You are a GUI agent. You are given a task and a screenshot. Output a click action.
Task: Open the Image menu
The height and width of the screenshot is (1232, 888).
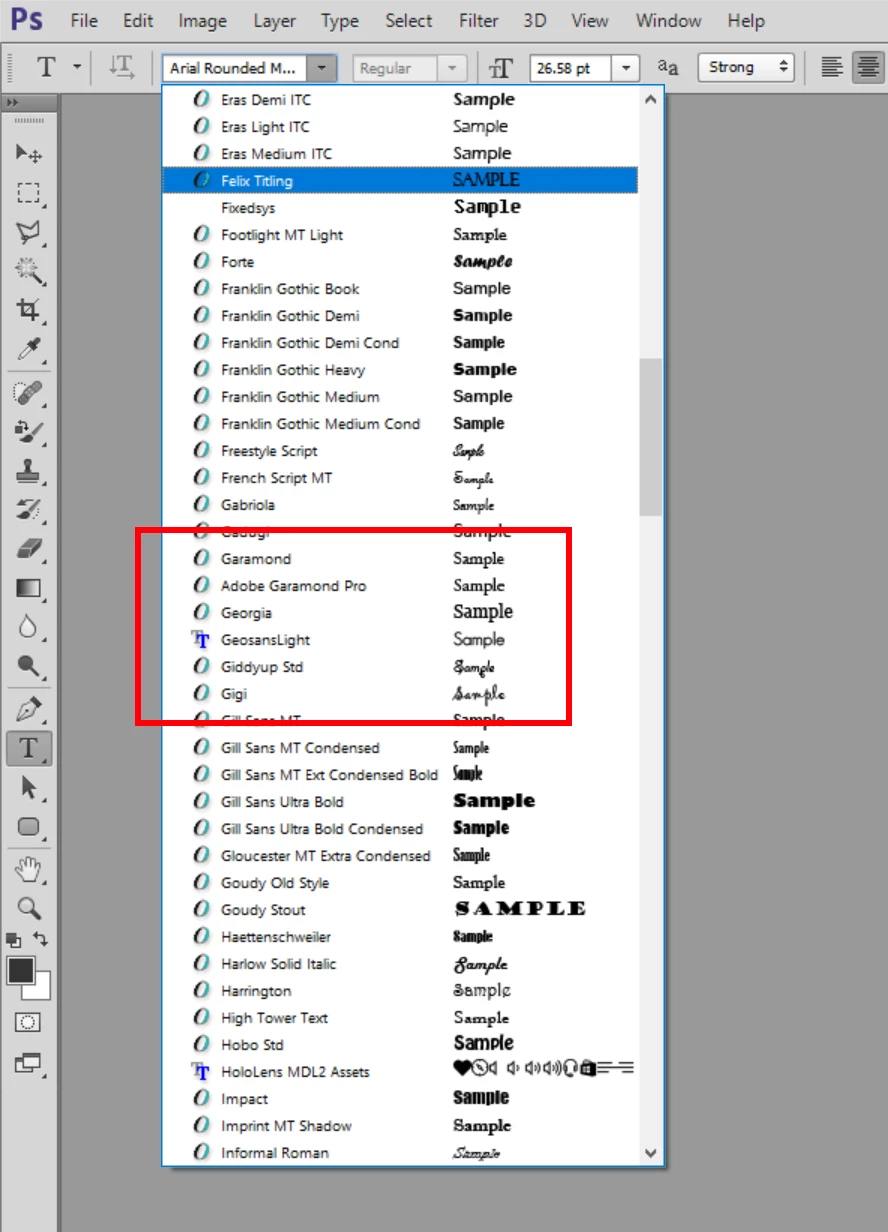click(202, 20)
